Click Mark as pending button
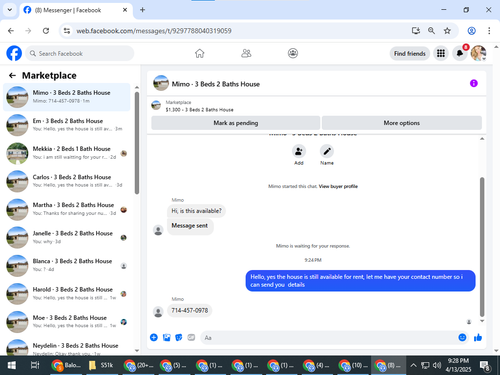This screenshot has height=375, width=500. [236, 123]
